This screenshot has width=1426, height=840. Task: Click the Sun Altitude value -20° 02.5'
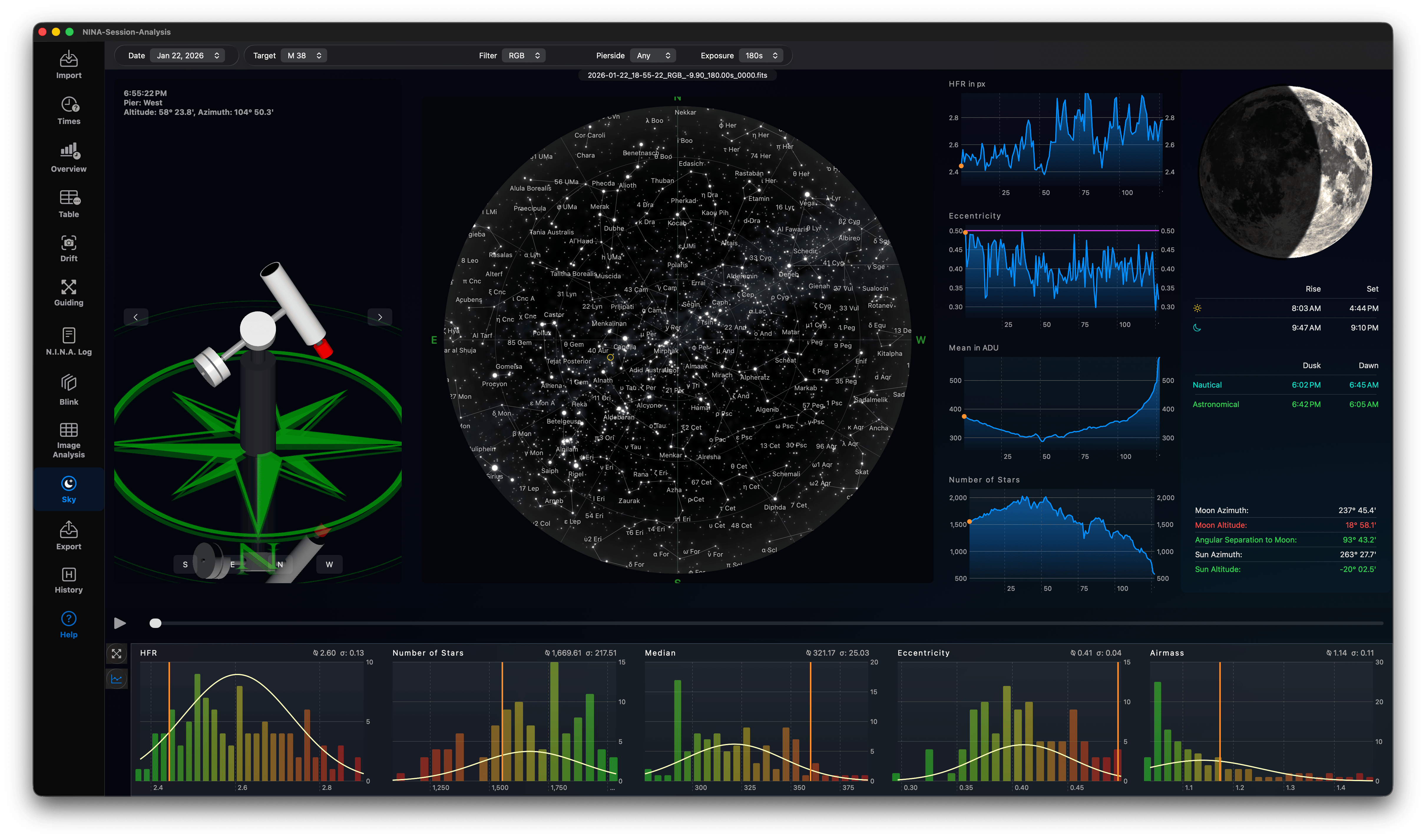click(x=1358, y=569)
